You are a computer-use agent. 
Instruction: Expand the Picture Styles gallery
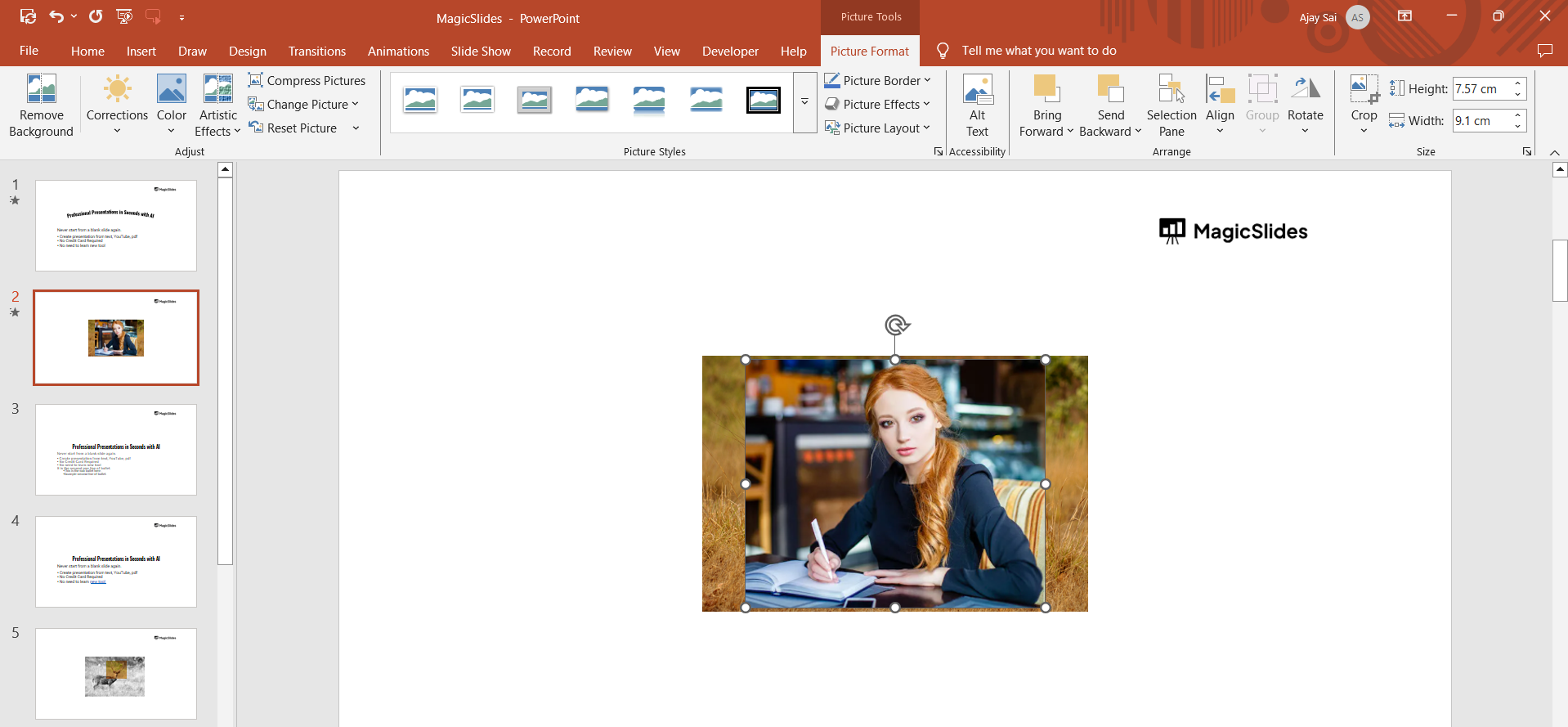[x=805, y=102]
